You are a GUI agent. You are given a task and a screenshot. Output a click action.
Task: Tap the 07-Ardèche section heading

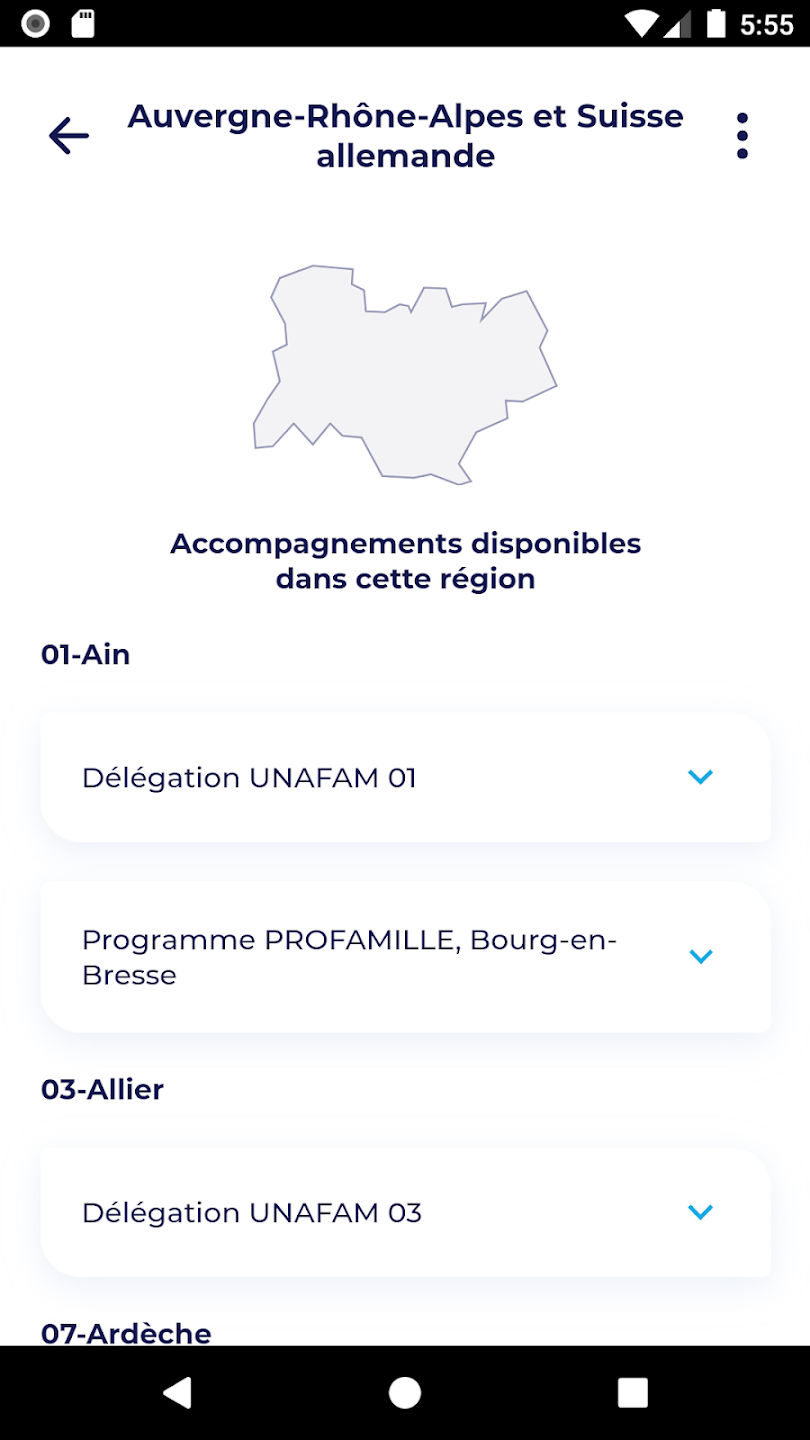(126, 1333)
